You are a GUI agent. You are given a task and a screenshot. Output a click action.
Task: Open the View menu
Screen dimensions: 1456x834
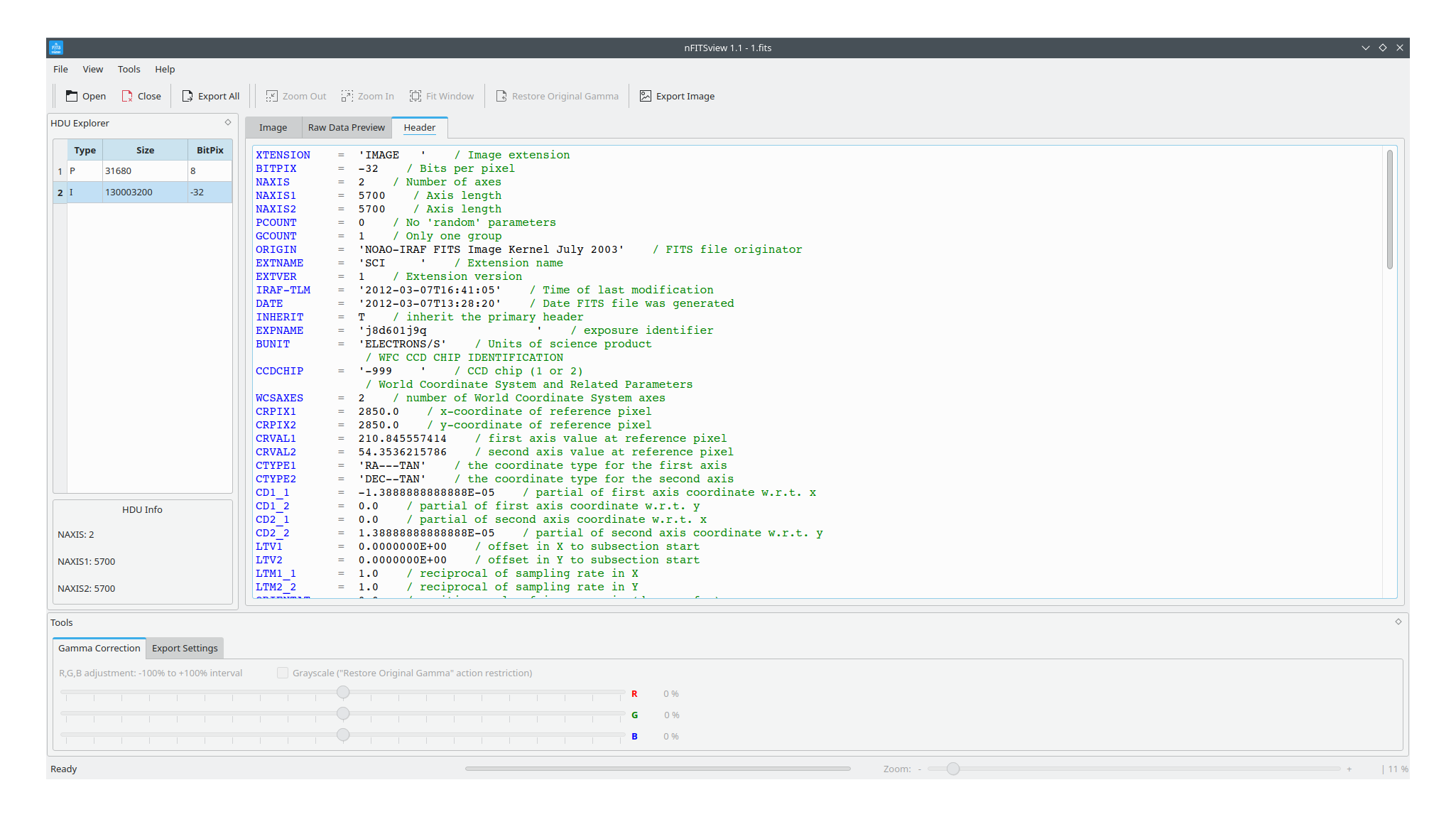92,69
